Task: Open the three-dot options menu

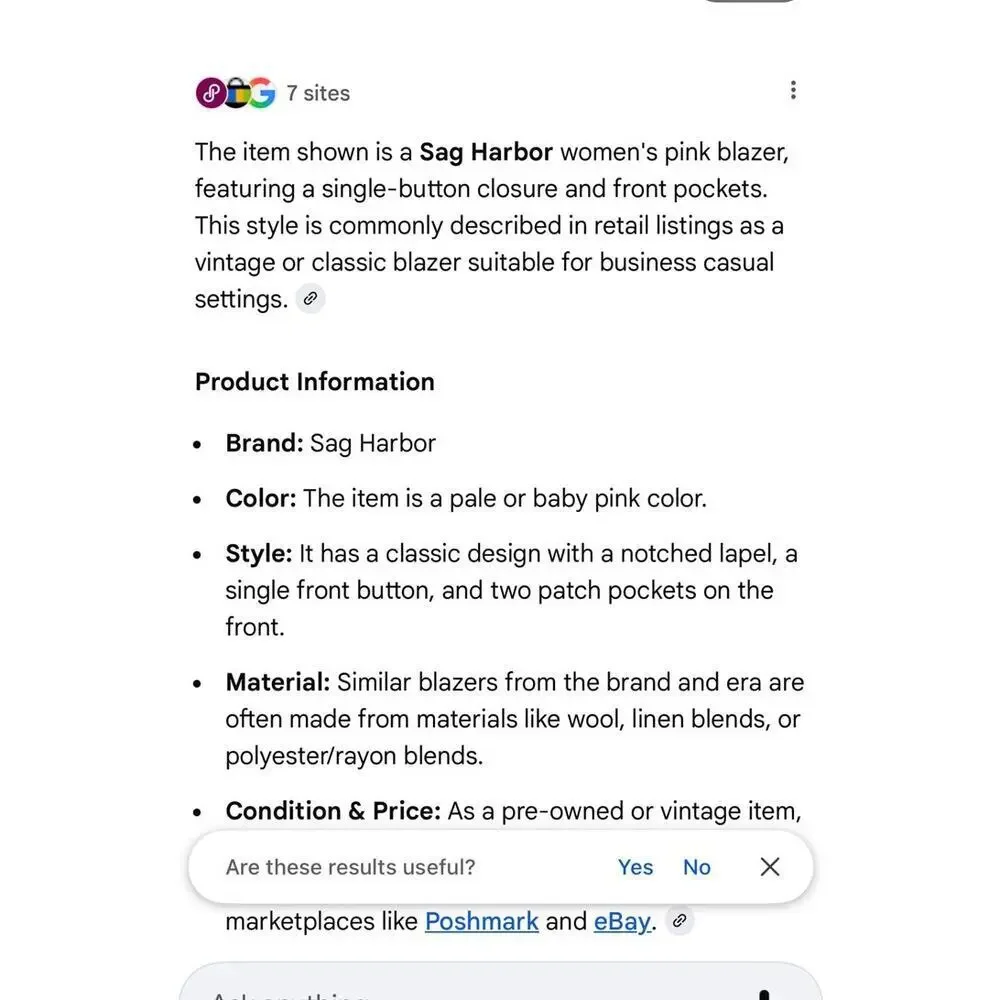Action: coord(793,91)
